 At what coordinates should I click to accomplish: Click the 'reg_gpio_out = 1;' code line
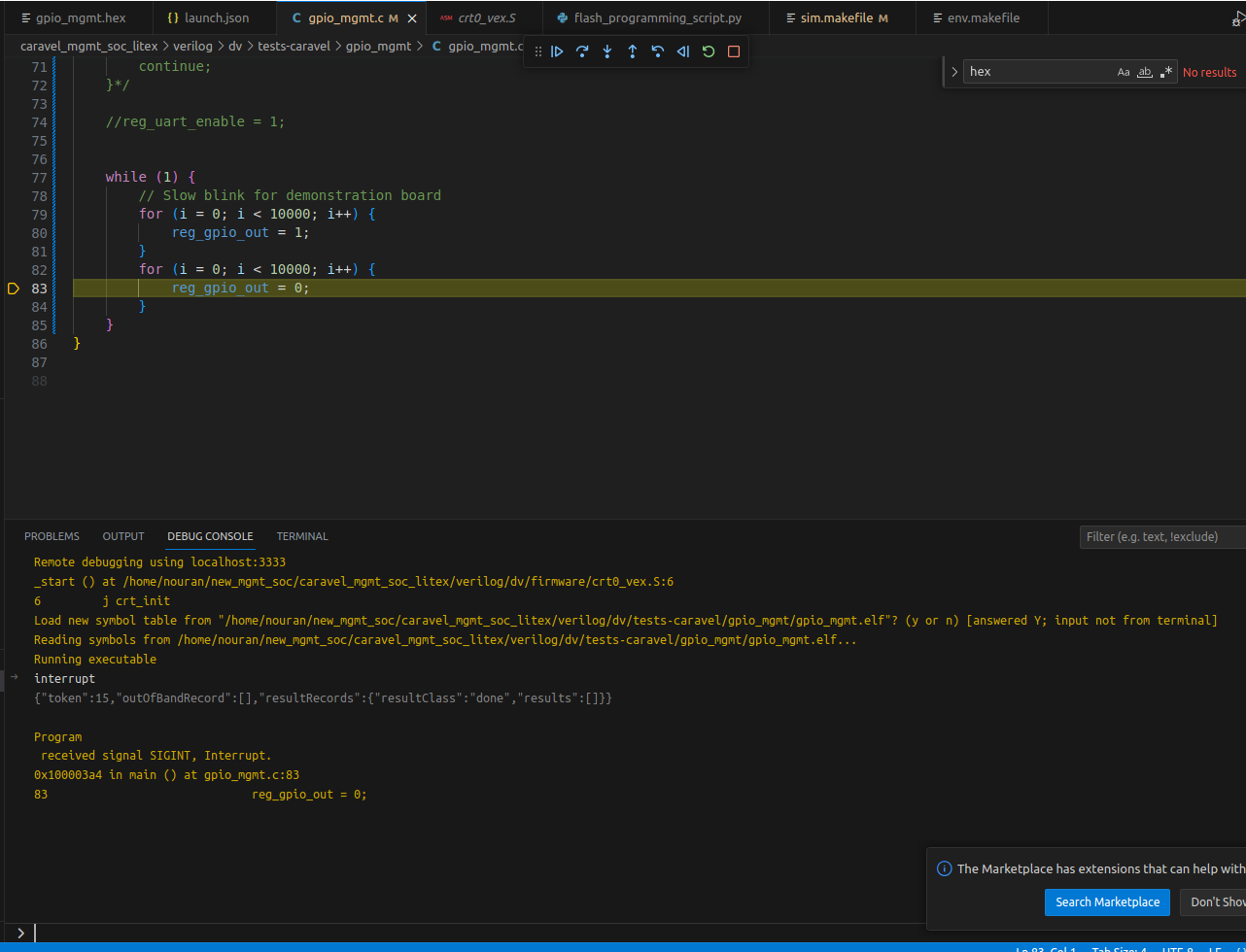click(x=240, y=232)
